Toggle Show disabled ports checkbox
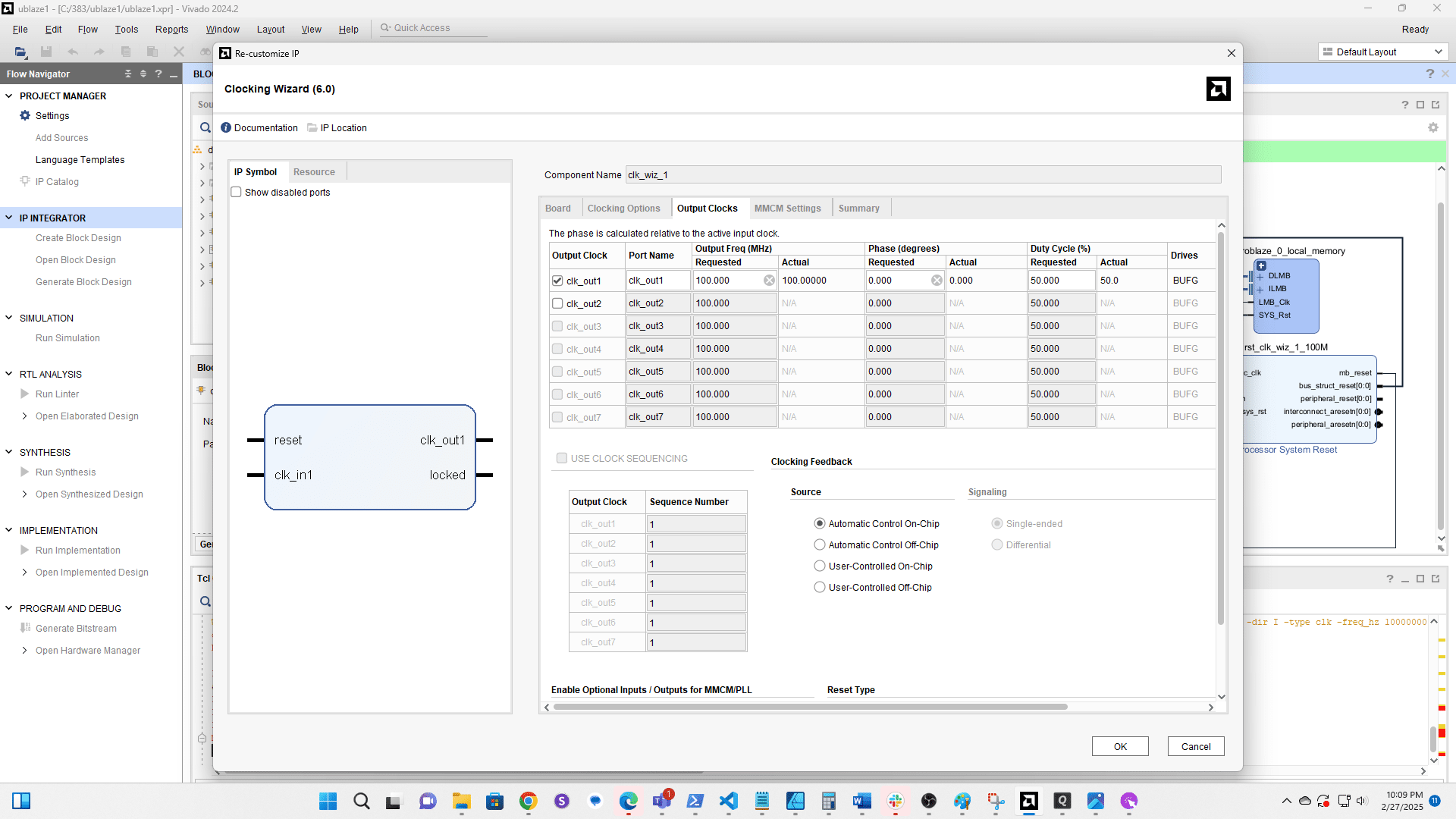This screenshot has height=819, width=1456. (x=237, y=193)
